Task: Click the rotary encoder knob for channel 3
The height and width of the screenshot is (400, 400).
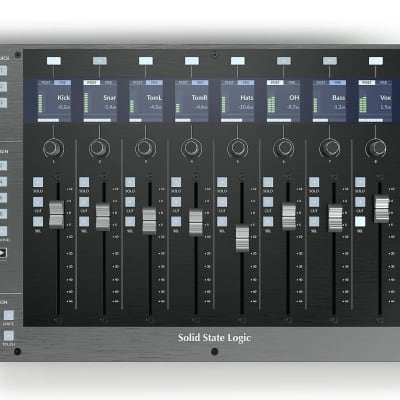Action: pyautogui.click(x=146, y=148)
